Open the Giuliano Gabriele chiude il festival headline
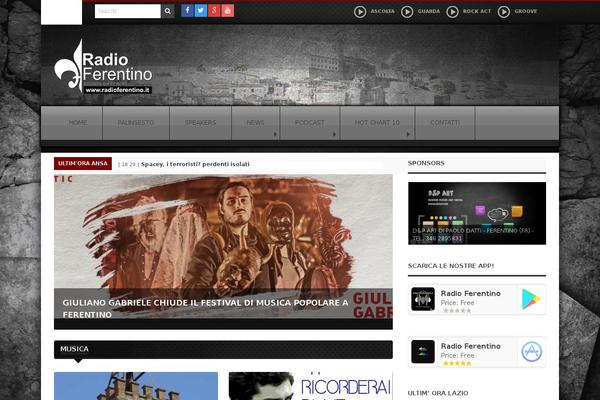600x400 pixels. [x=205, y=309]
